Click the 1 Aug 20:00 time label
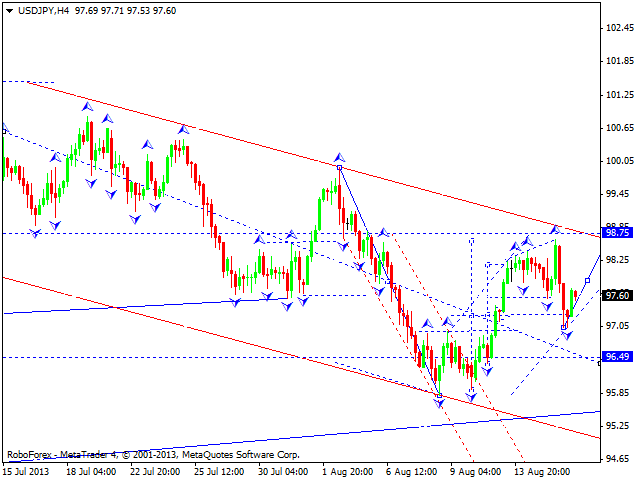 tap(348, 472)
